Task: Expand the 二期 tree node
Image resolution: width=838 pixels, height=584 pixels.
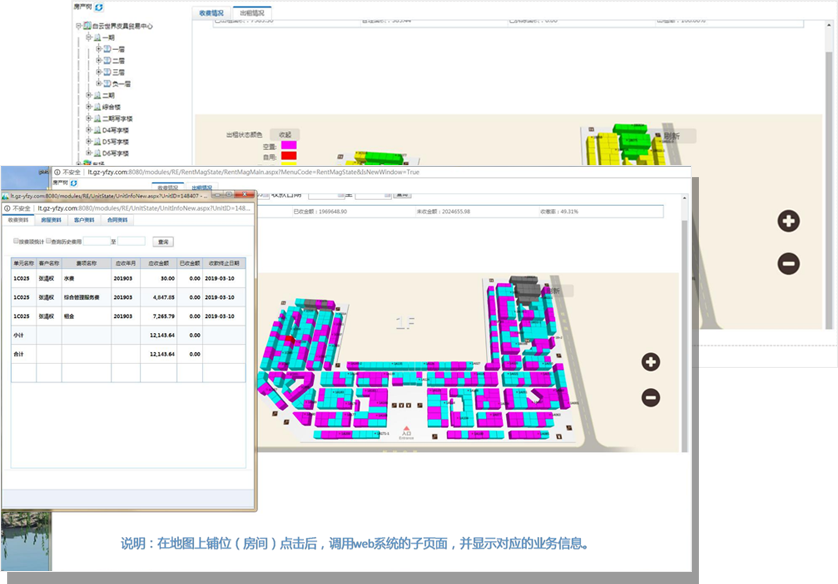Action: 88,95
